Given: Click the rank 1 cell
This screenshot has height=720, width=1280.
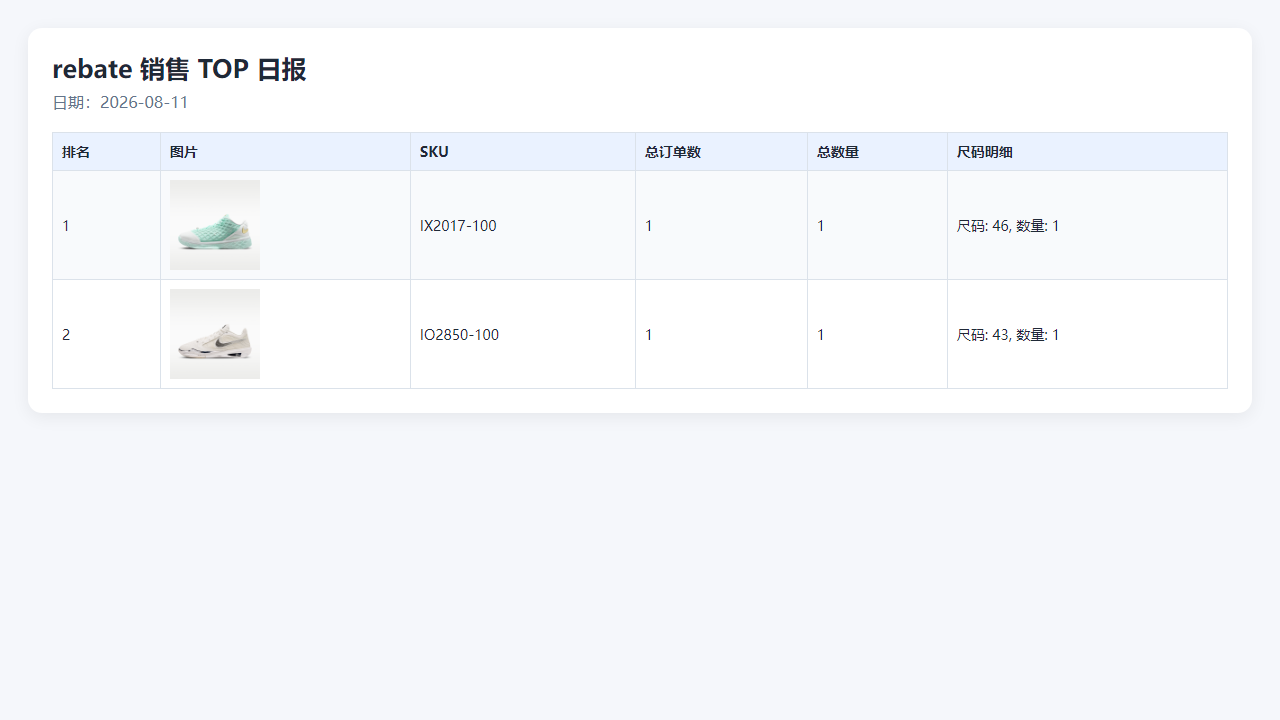Looking at the screenshot, I should (x=107, y=225).
